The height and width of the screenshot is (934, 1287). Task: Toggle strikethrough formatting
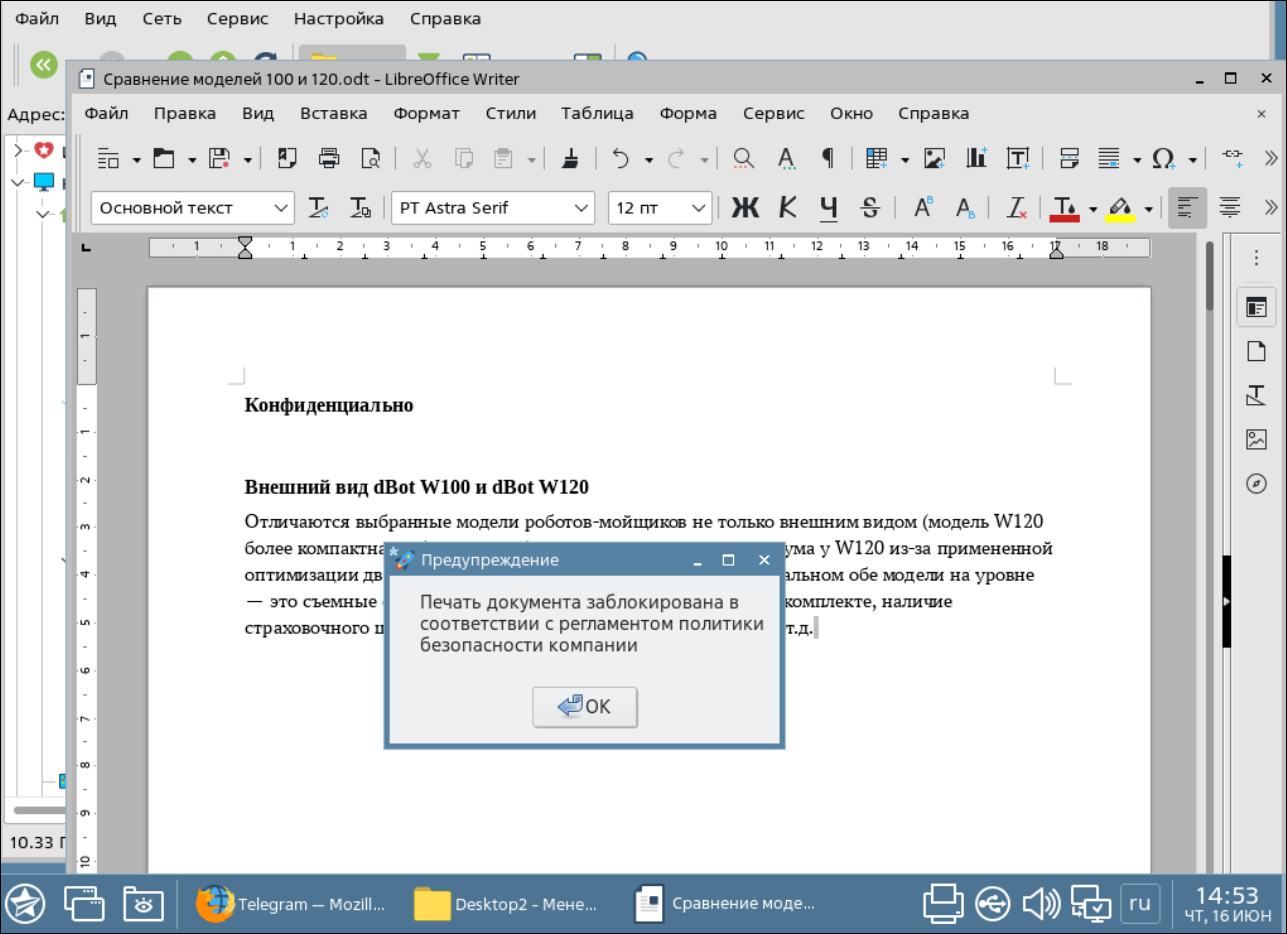(x=870, y=207)
